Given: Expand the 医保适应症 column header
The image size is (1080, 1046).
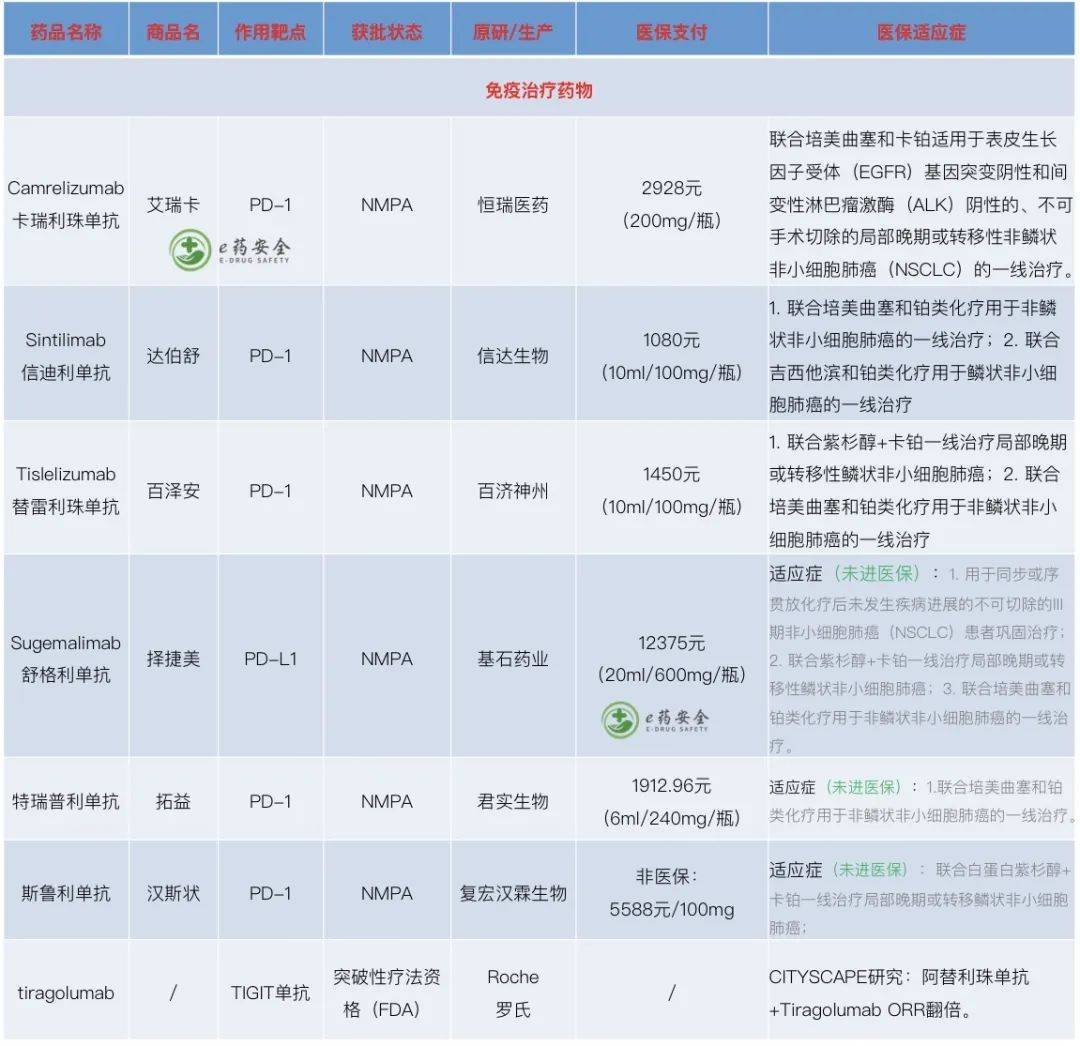Looking at the screenshot, I should 921,29.
